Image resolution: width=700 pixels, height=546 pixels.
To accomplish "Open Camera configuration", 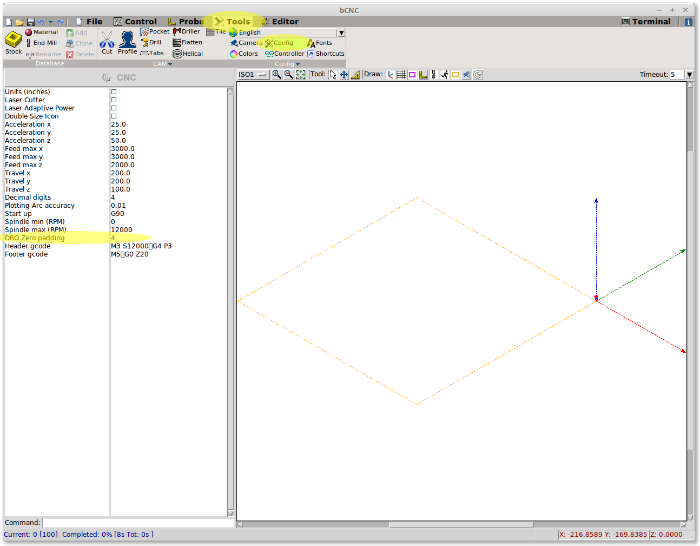I will click(246, 43).
